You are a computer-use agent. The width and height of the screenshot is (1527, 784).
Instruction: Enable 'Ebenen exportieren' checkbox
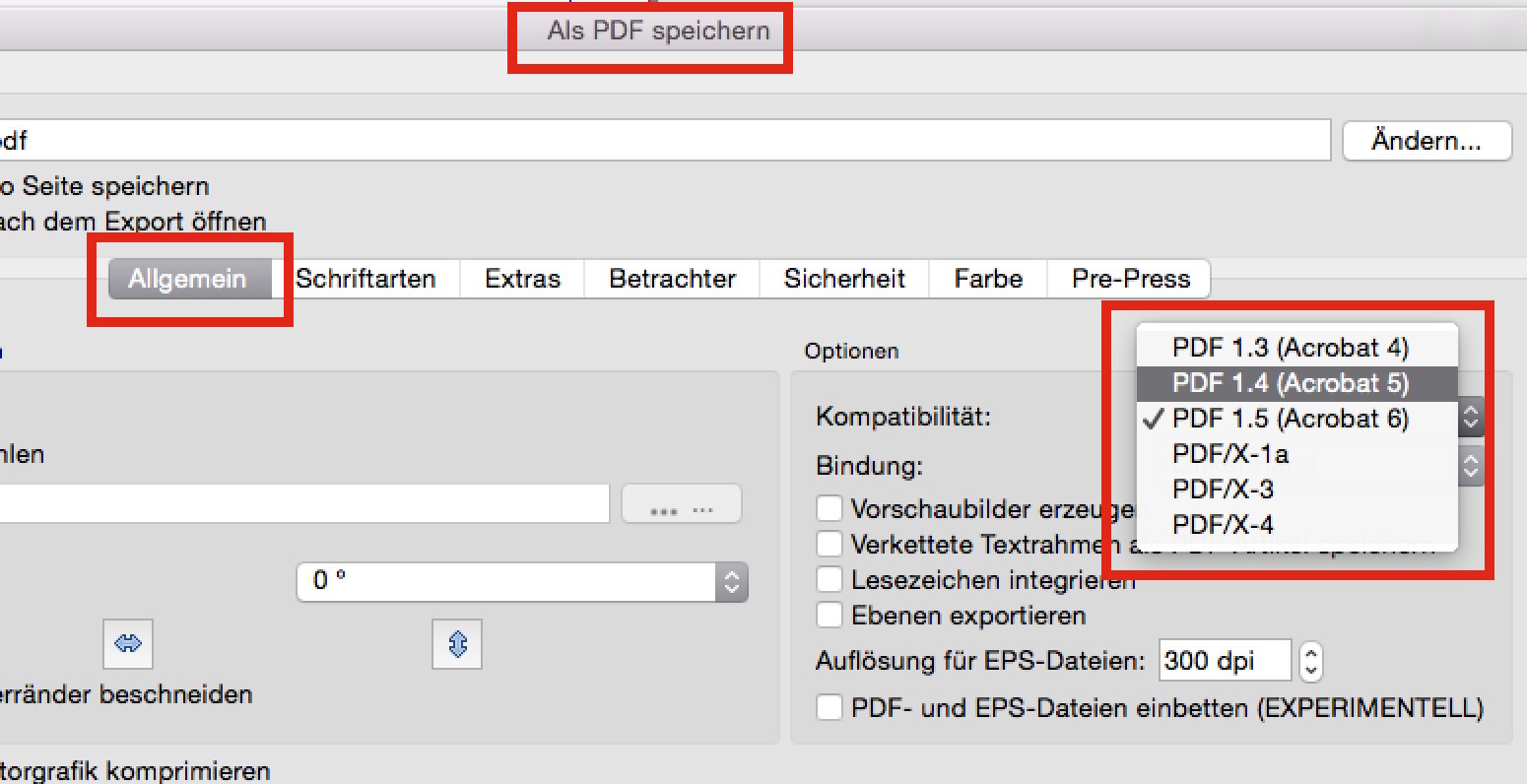point(830,616)
